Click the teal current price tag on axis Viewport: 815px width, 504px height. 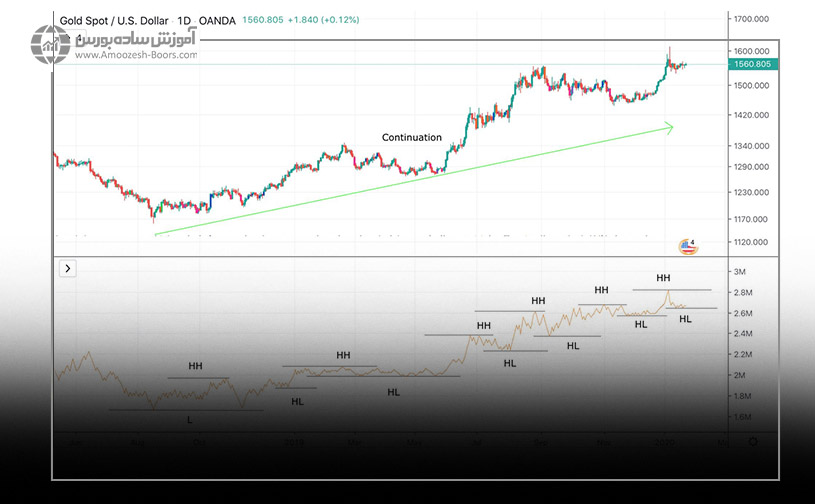pyautogui.click(x=752, y=64)
